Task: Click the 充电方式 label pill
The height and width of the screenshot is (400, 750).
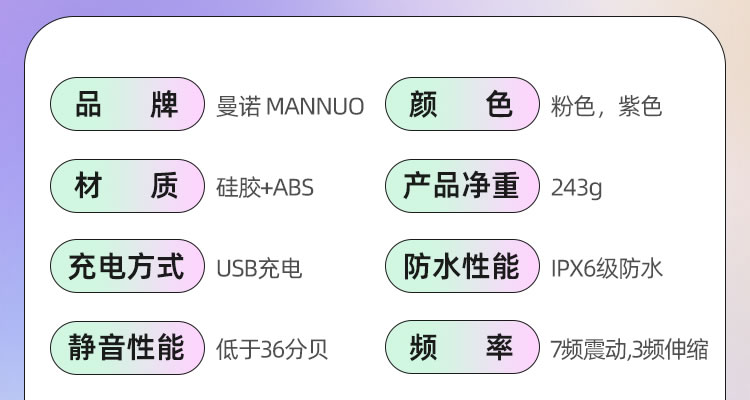Action: click(x=127, y=266)
